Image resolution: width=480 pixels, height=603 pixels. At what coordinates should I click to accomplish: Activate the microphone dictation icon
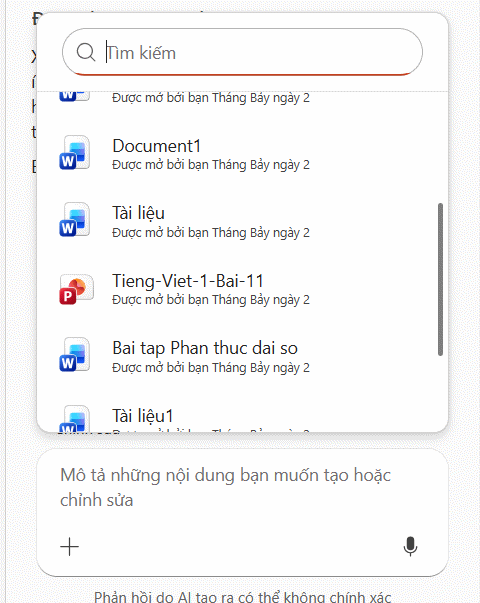click(x=410, y=546)
